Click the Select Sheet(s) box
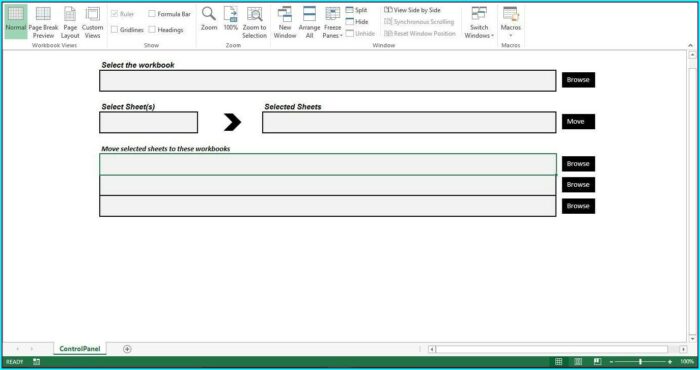700x370 pixels. pos(149,122)
